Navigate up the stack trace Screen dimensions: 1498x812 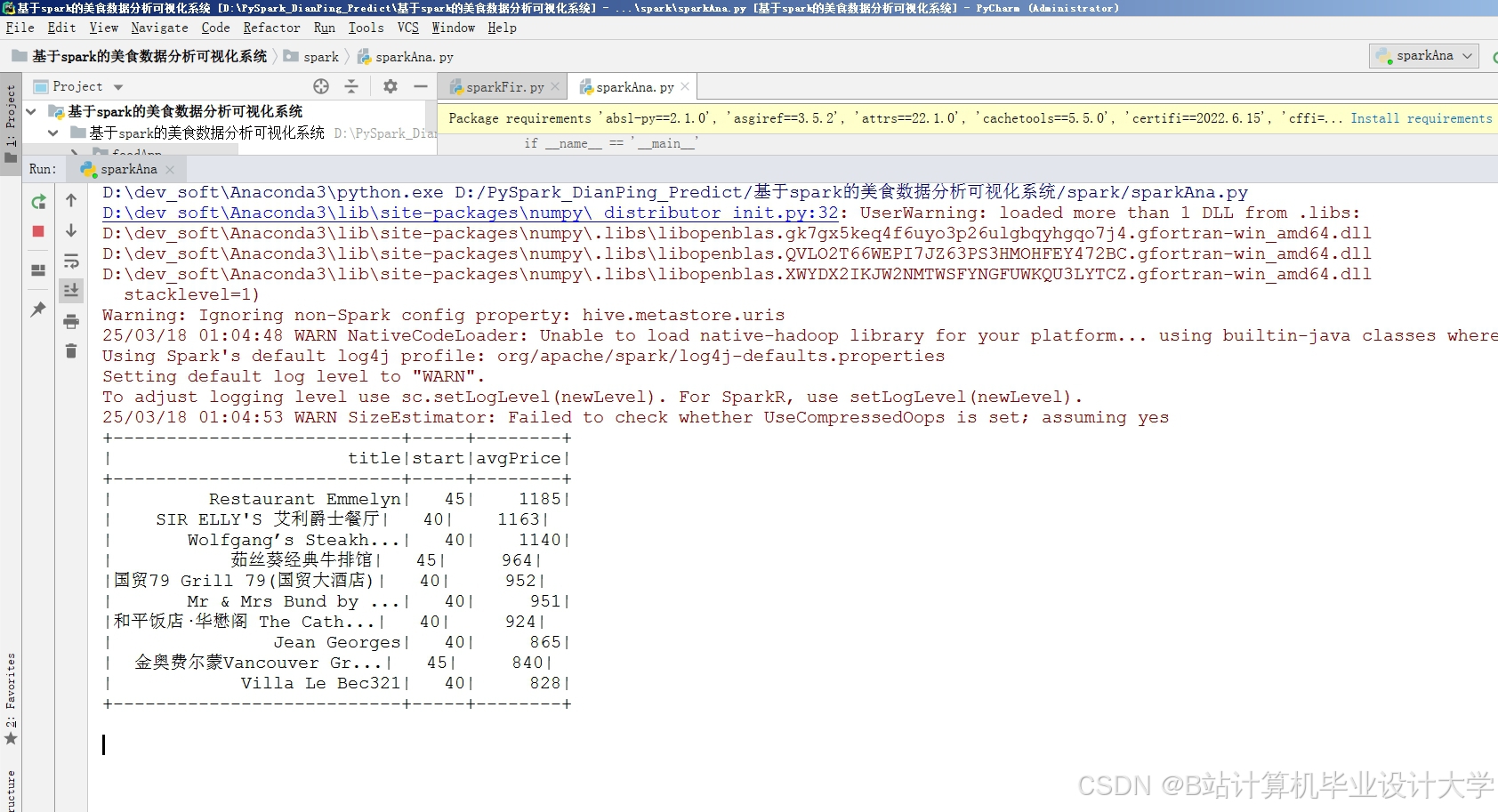(71, 201)
